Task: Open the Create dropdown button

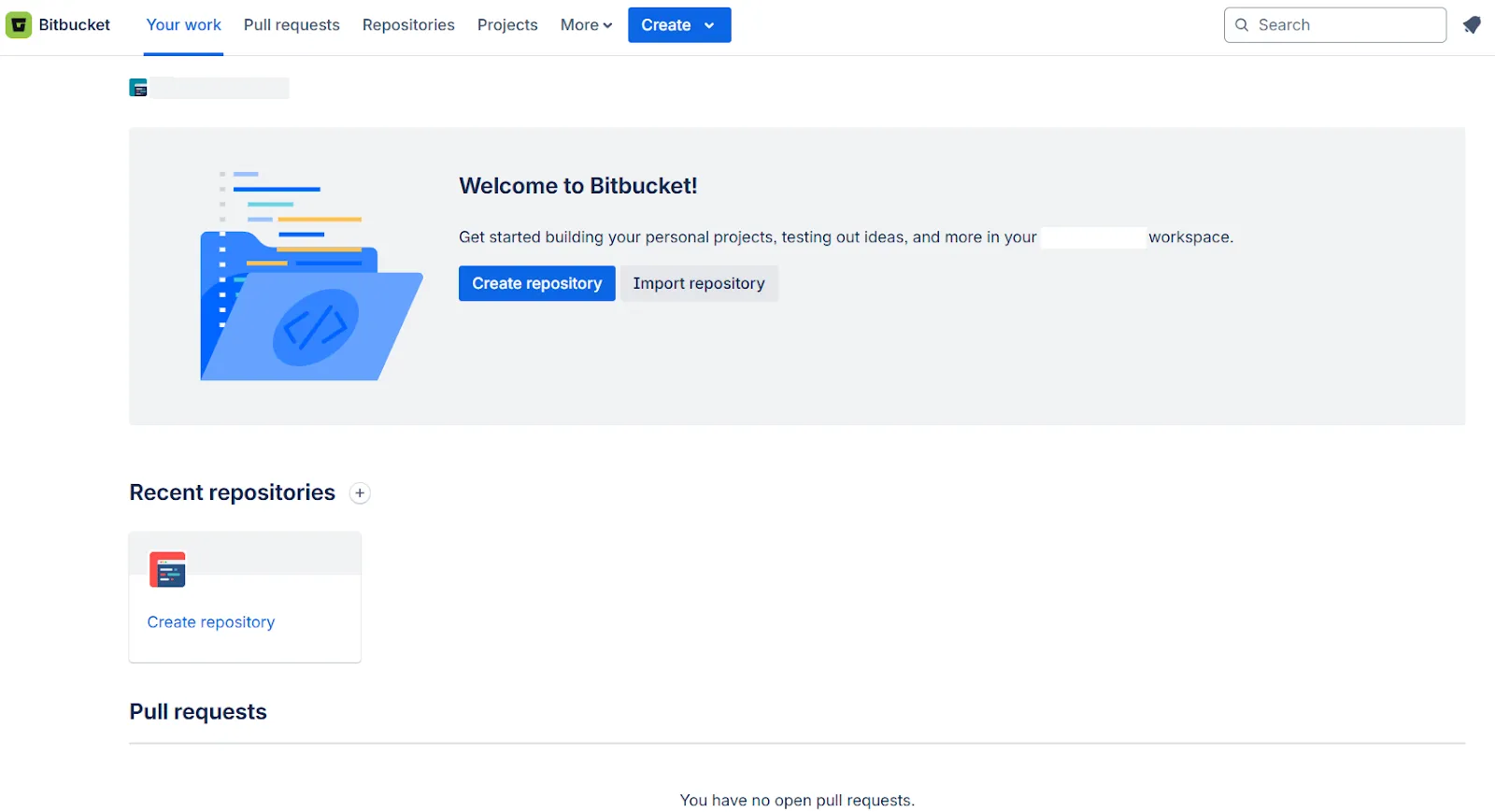Action: click(x=679, y=25)
